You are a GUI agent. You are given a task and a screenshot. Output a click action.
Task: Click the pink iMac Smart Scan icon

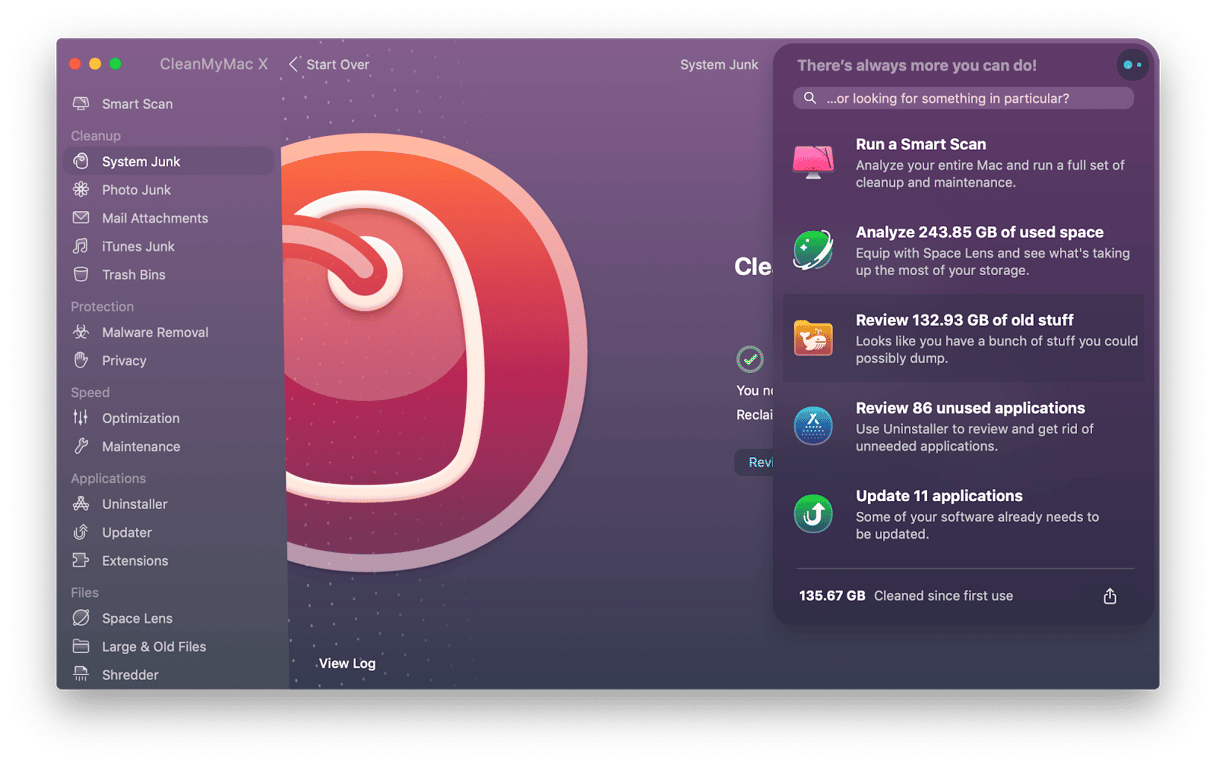tap(813, 162)
